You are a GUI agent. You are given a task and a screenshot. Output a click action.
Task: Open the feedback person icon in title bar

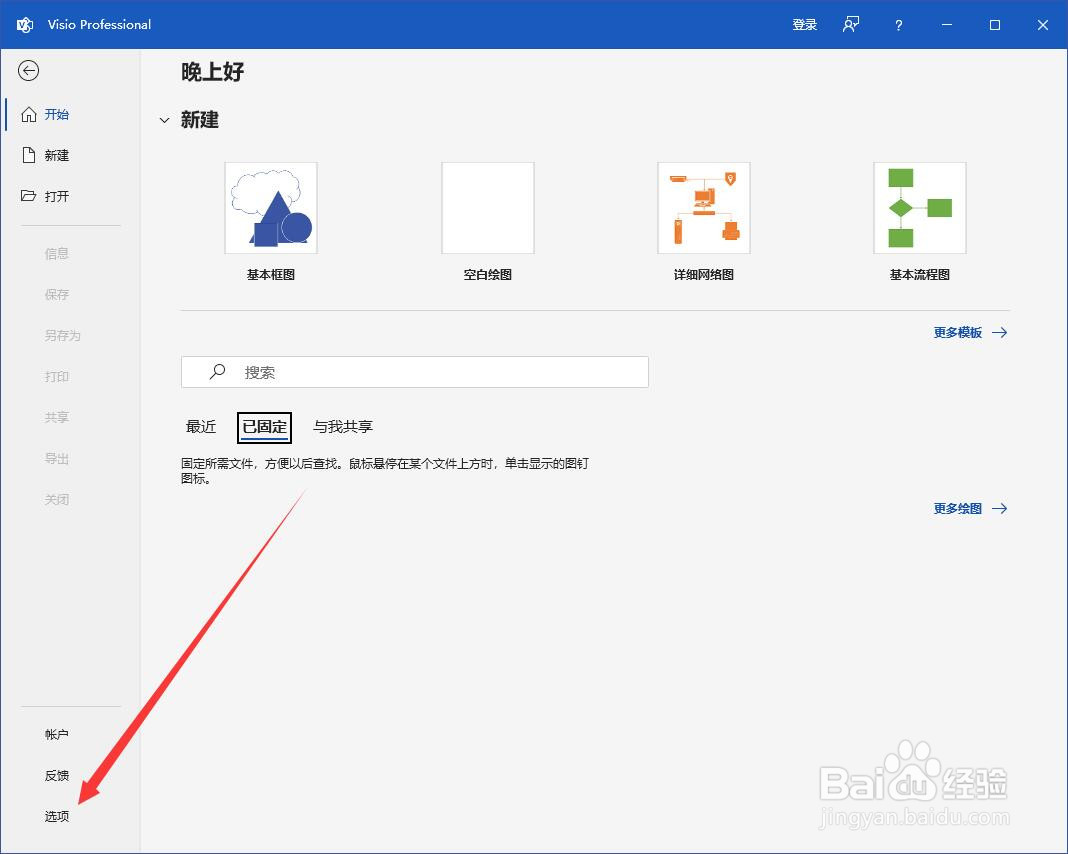(x=851, y=25)
